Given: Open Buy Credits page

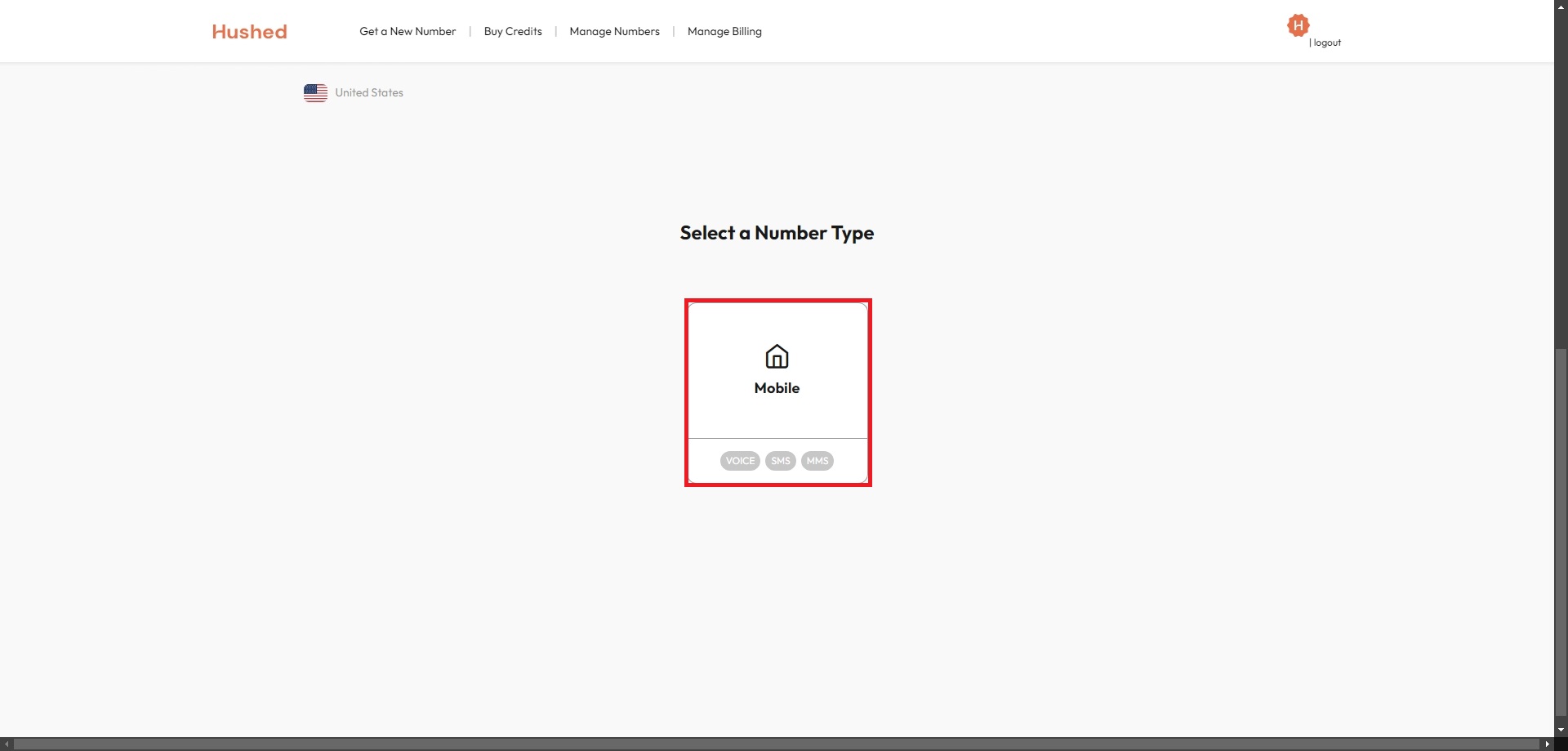Looking at the screenshot, I should tap(513, 31).
